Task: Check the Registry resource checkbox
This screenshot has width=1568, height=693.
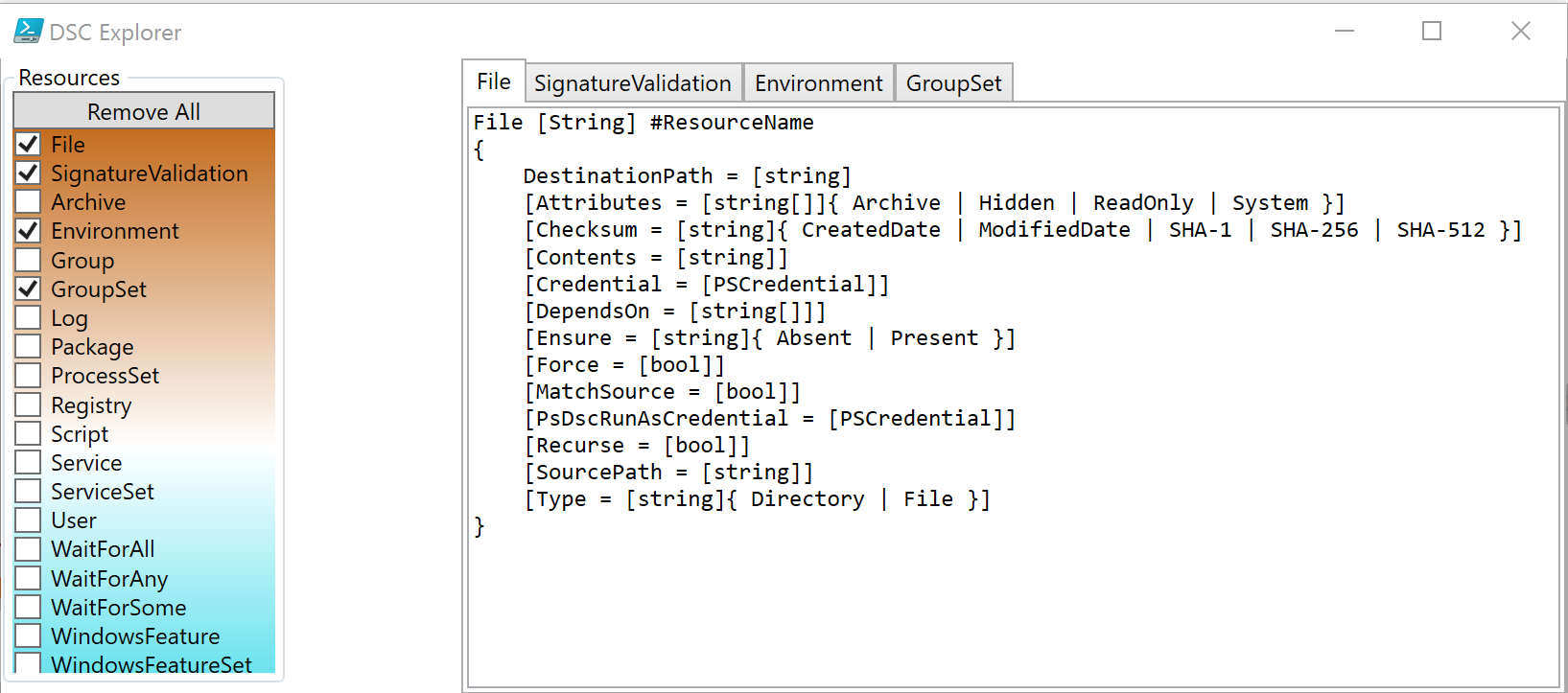Action: tap(28, 404)
